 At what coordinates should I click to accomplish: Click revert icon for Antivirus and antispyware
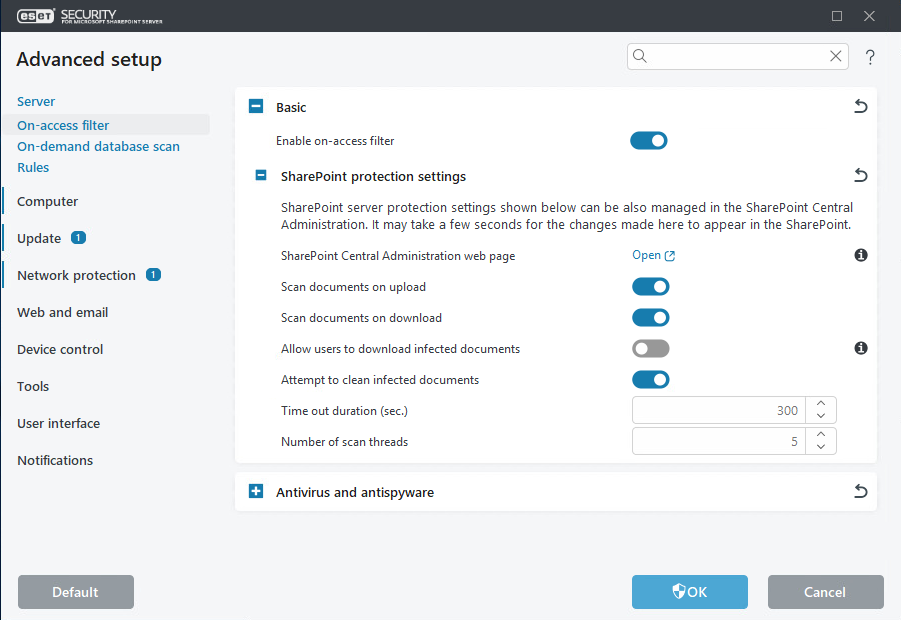pos(860,492)
